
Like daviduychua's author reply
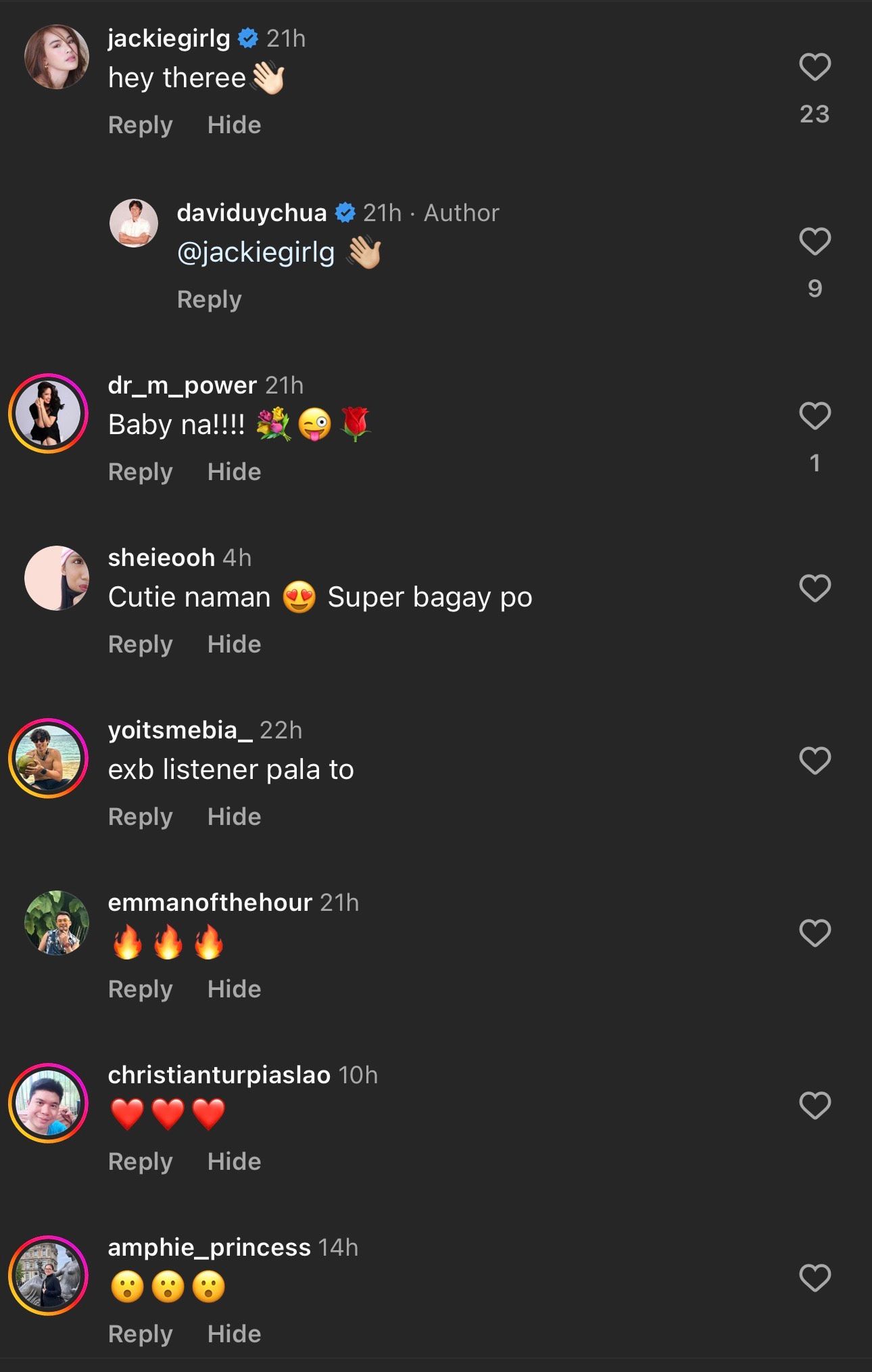(x=815, y=241)
